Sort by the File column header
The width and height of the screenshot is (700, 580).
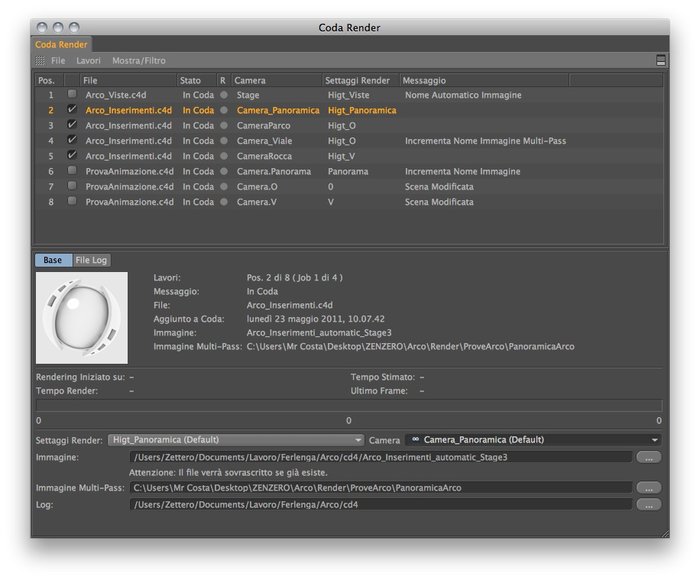click(x=128, y=81)
